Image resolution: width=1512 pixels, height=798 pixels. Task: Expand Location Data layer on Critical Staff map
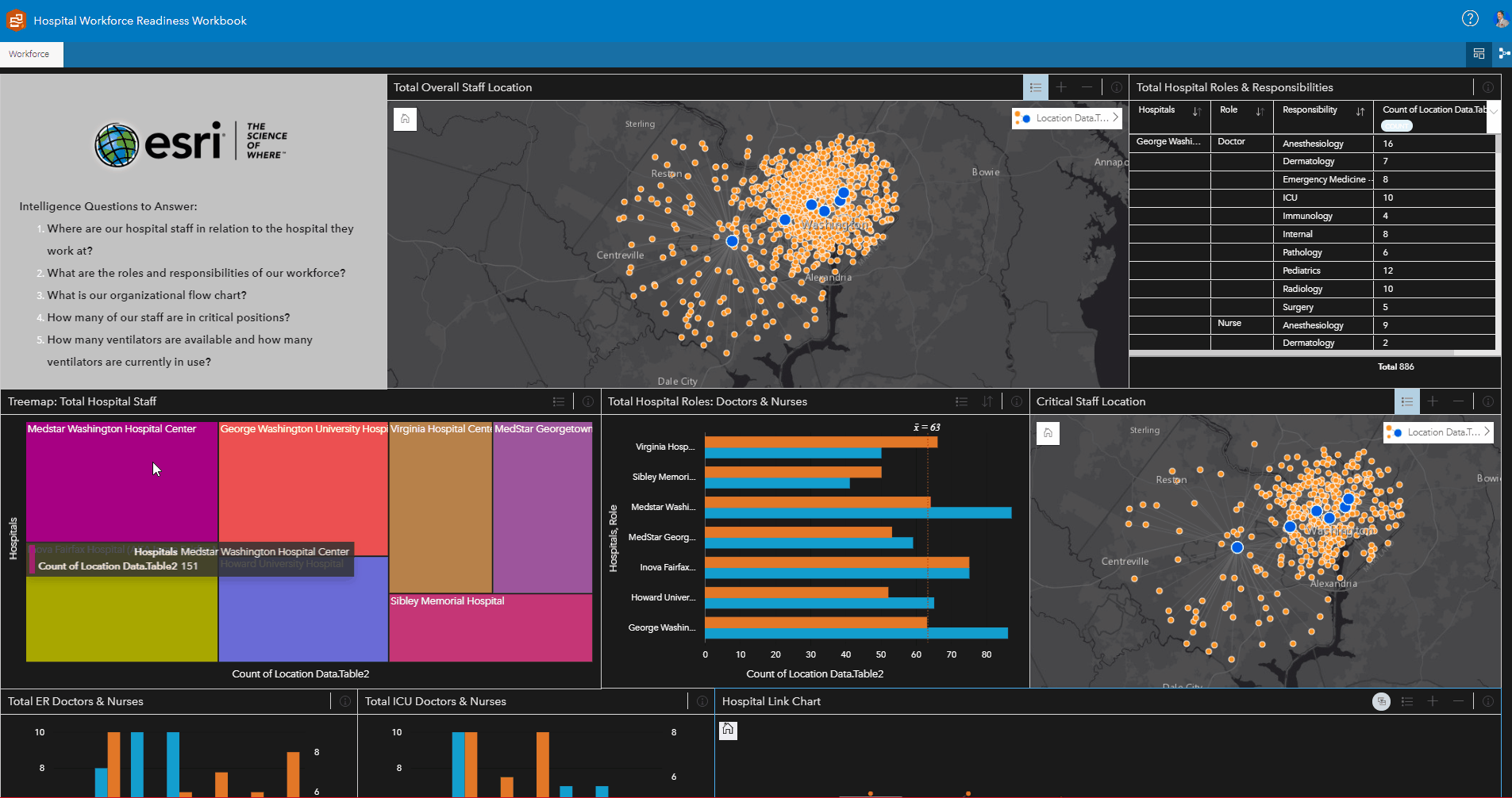pyautogui.click(x=1487, y=432)
